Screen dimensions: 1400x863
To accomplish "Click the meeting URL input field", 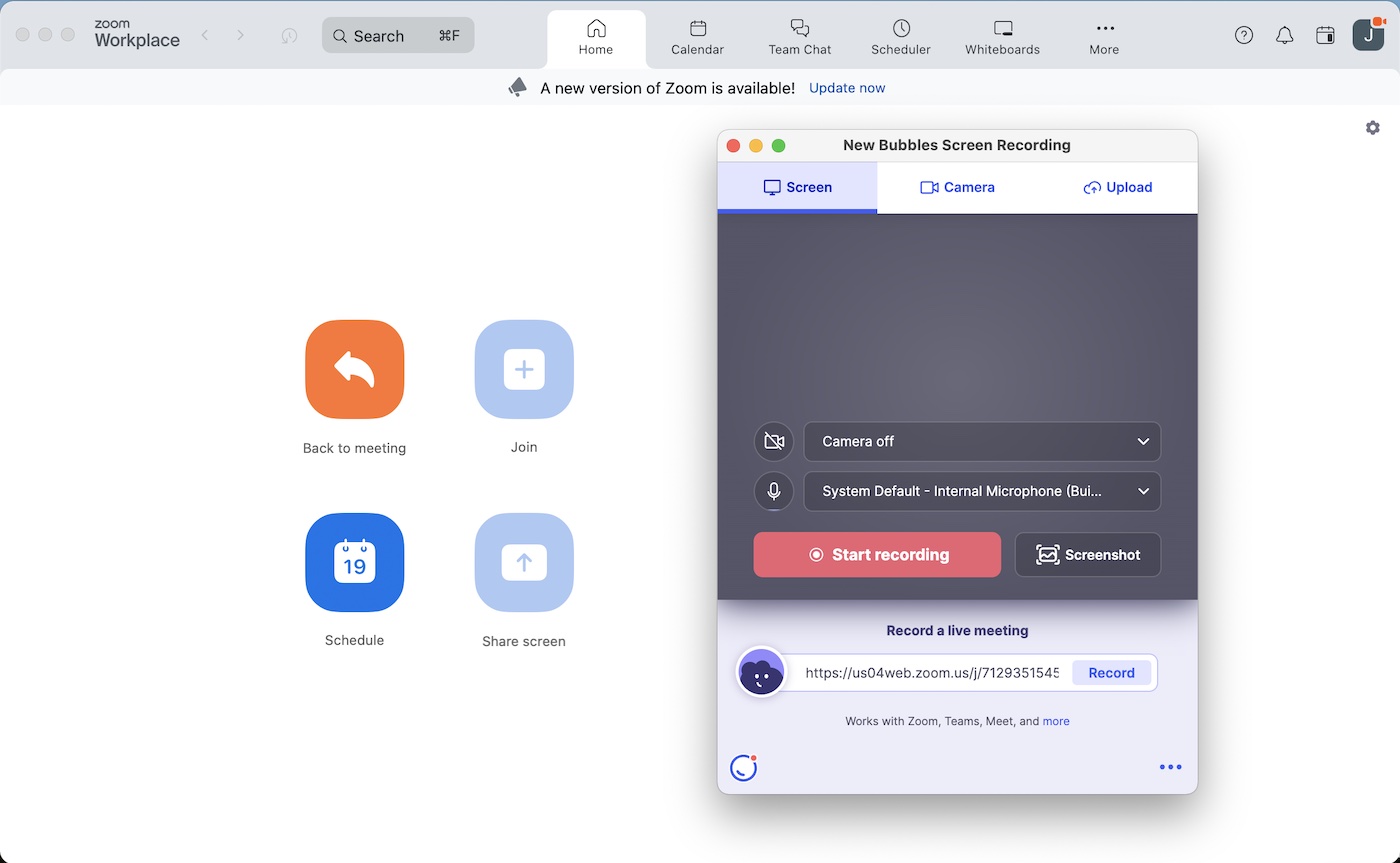I will (x=931, y=673).
